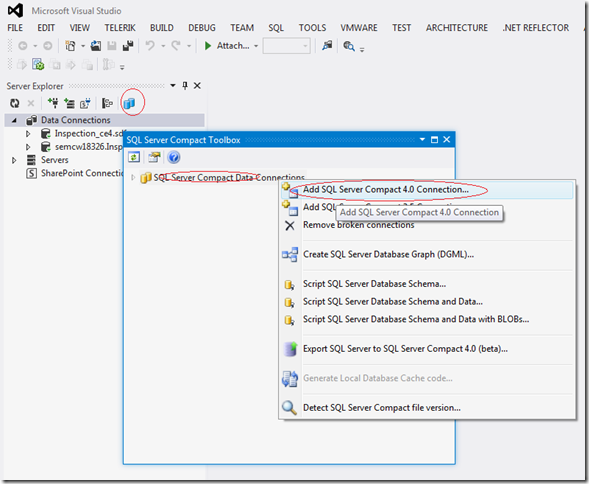Expand the Inspection_ce4.sdf connection
This screenshot has height=484, width=589.
point(28,133)
